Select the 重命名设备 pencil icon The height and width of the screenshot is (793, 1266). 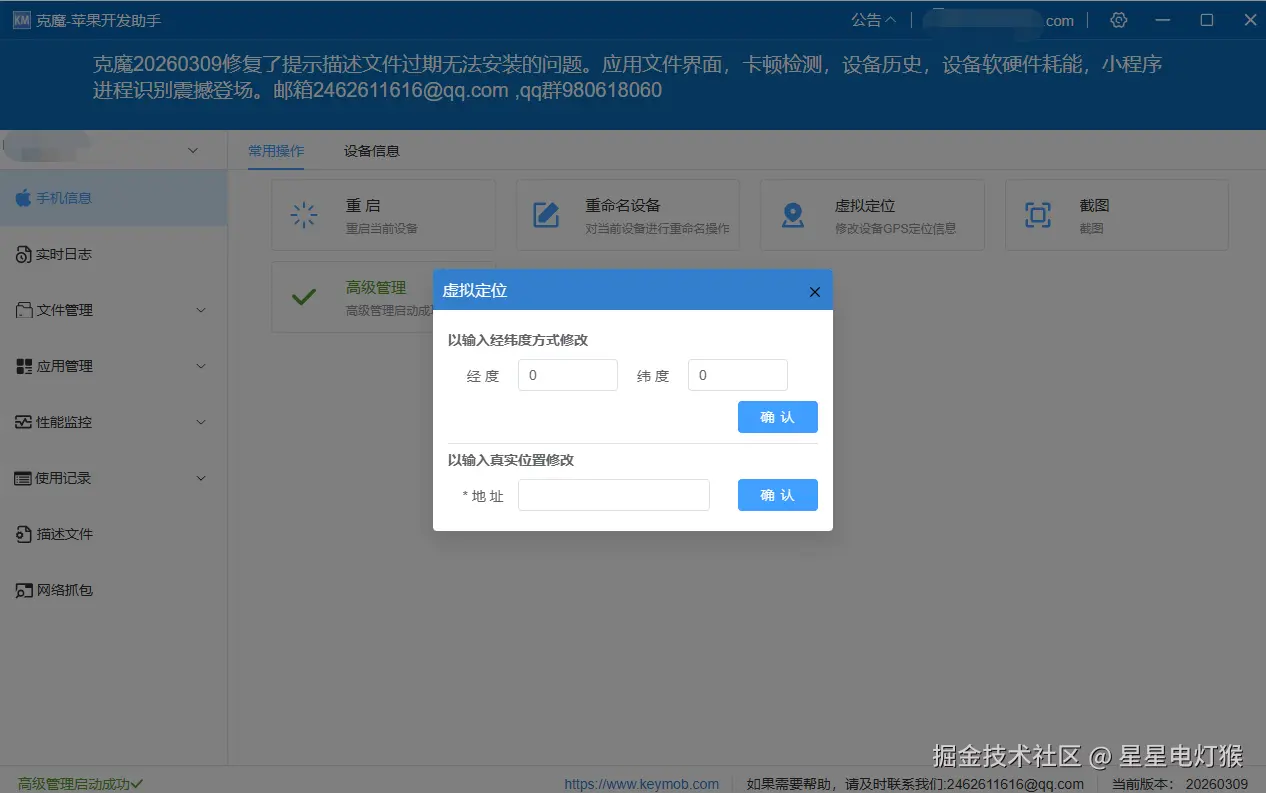click(547, 214)
